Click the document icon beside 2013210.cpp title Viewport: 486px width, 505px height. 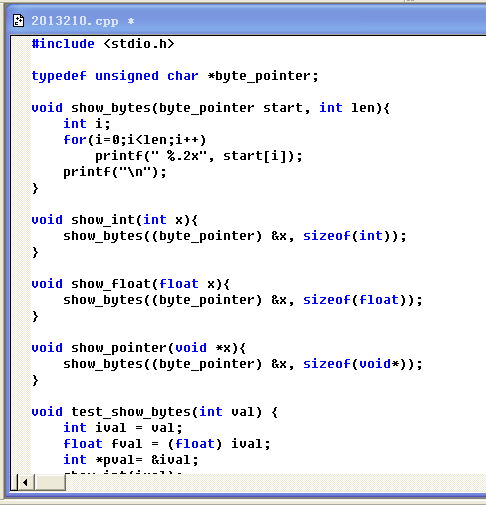(18, 21)
